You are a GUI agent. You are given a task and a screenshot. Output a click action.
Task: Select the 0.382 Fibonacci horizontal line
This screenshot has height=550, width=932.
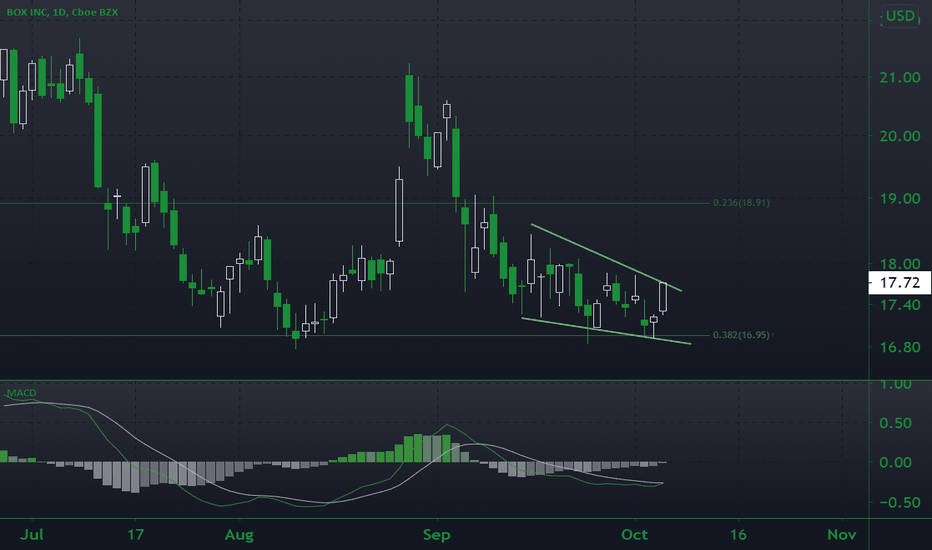pos(357,335)
